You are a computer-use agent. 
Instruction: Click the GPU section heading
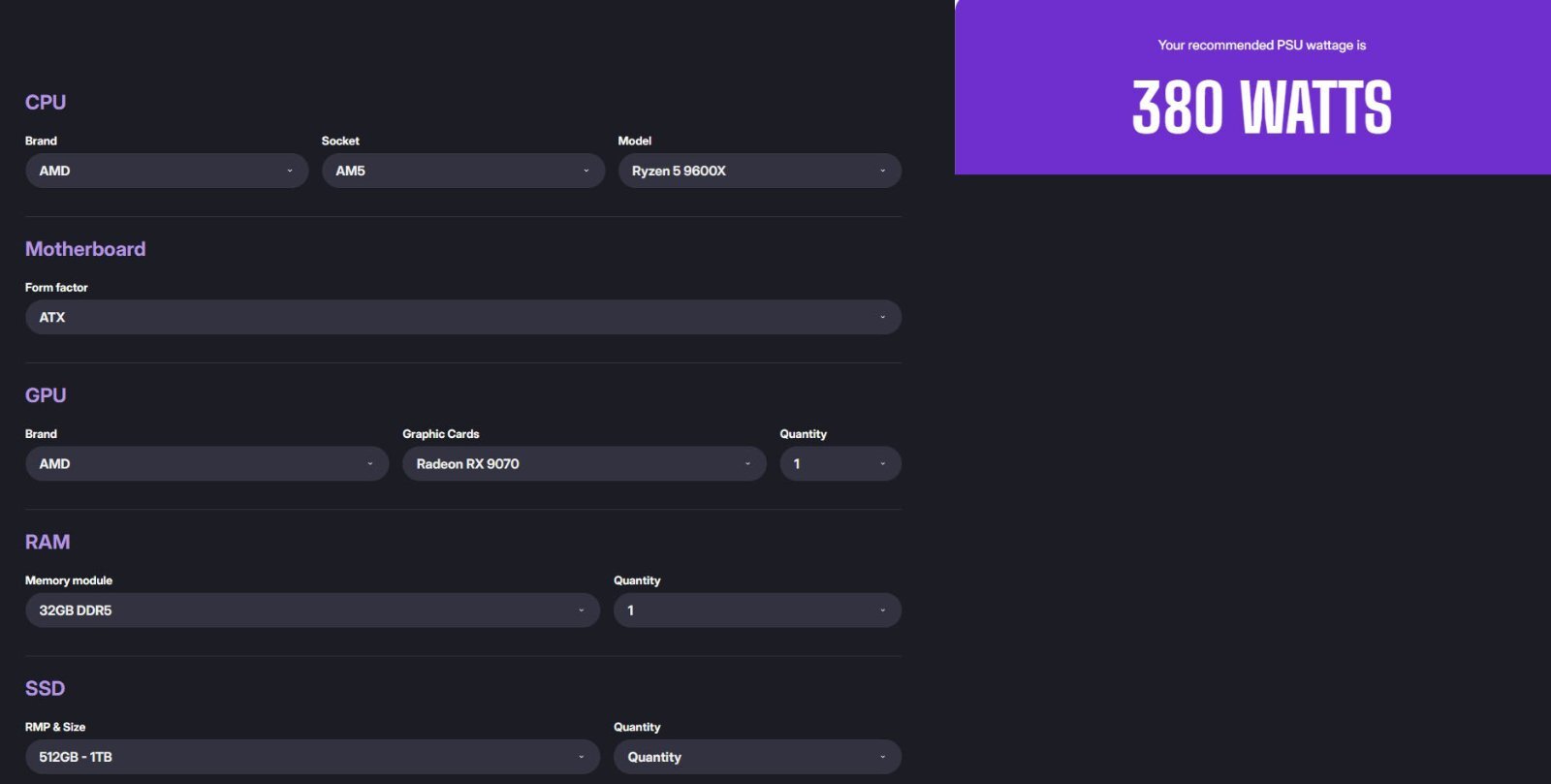[46, 395]
